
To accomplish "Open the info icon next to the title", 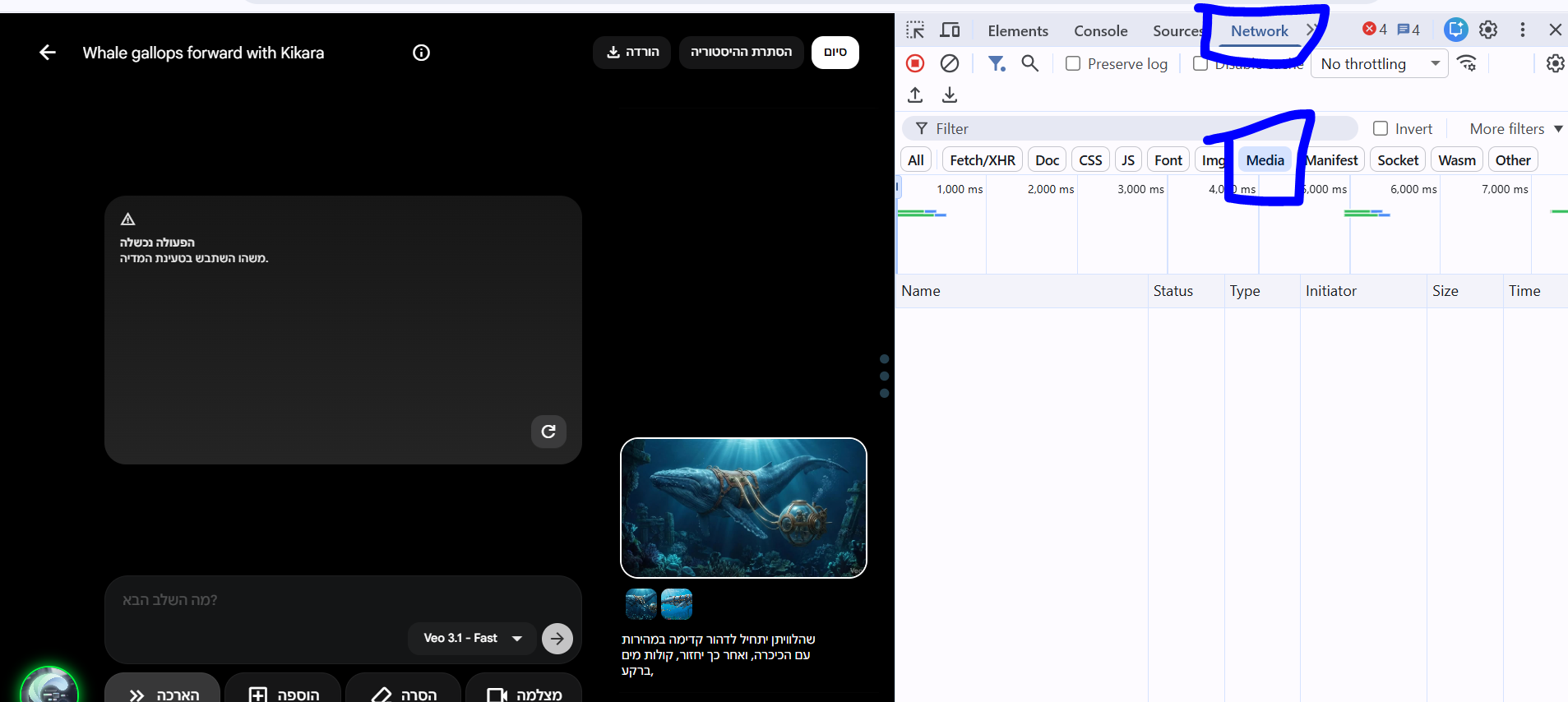I will point(421,53).
